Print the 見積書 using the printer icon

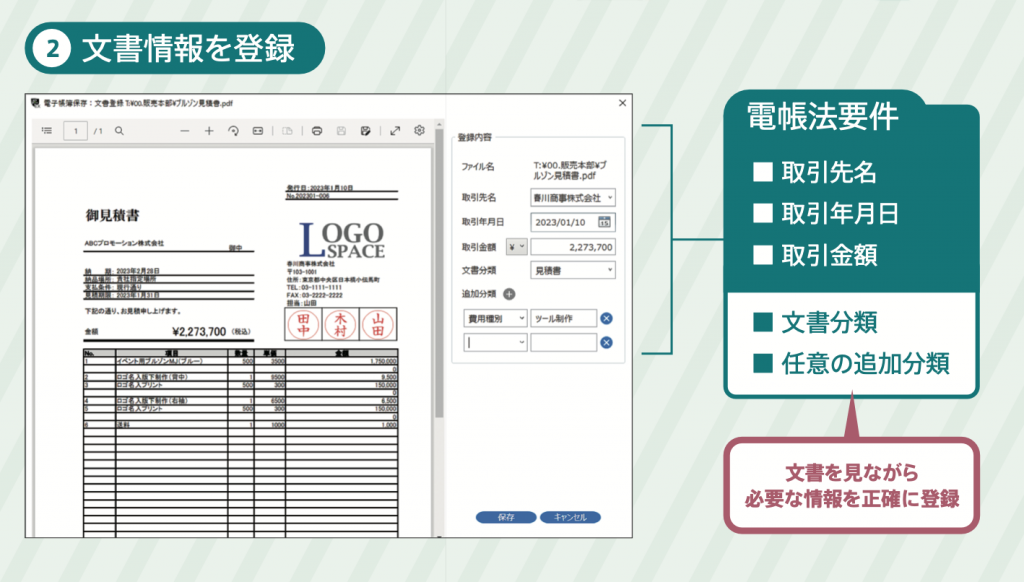(x=317, y=130)
